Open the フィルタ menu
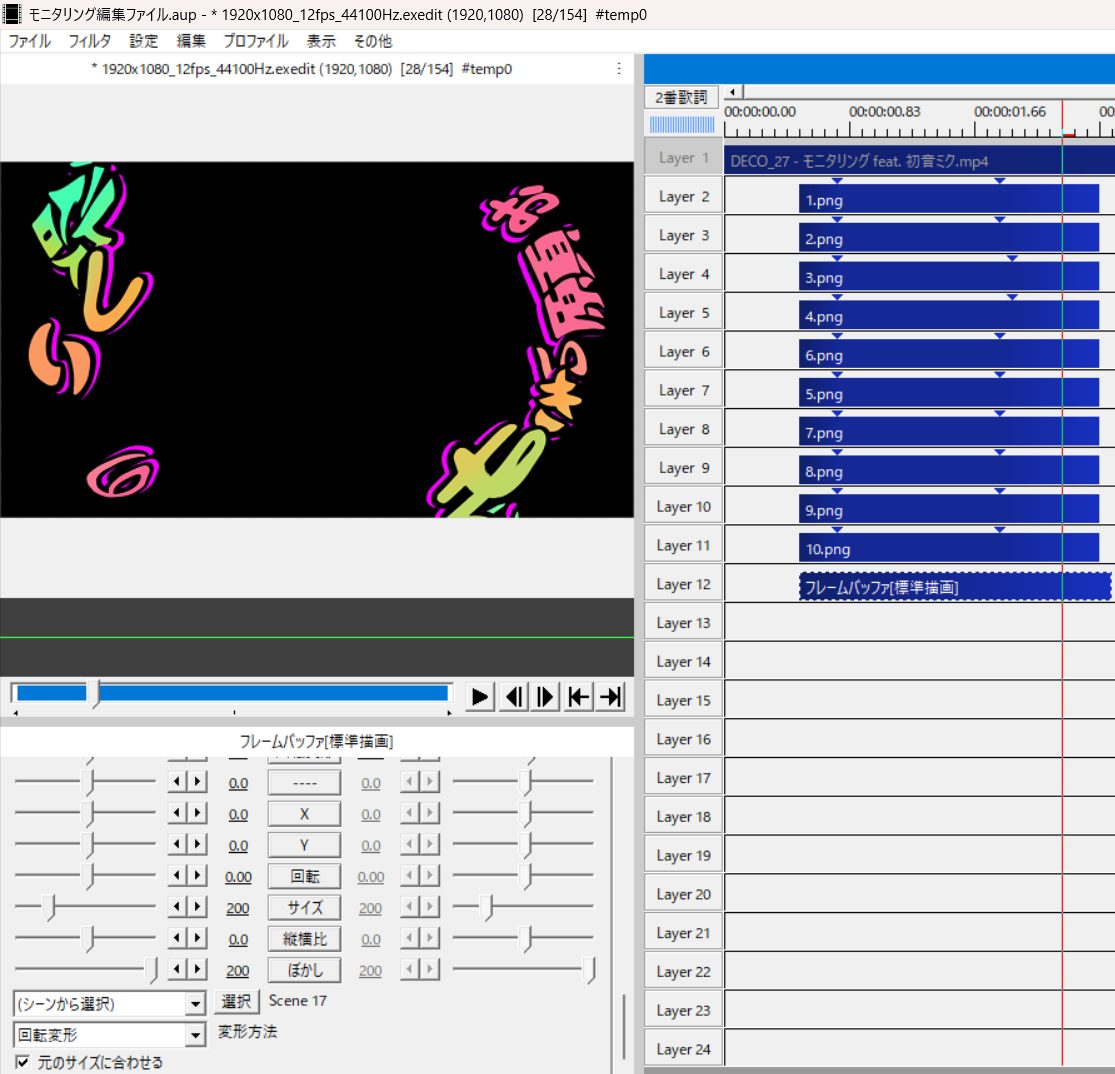This screenshot has height=1074, width=1115. pyautogui.click(x=89, y=41)
